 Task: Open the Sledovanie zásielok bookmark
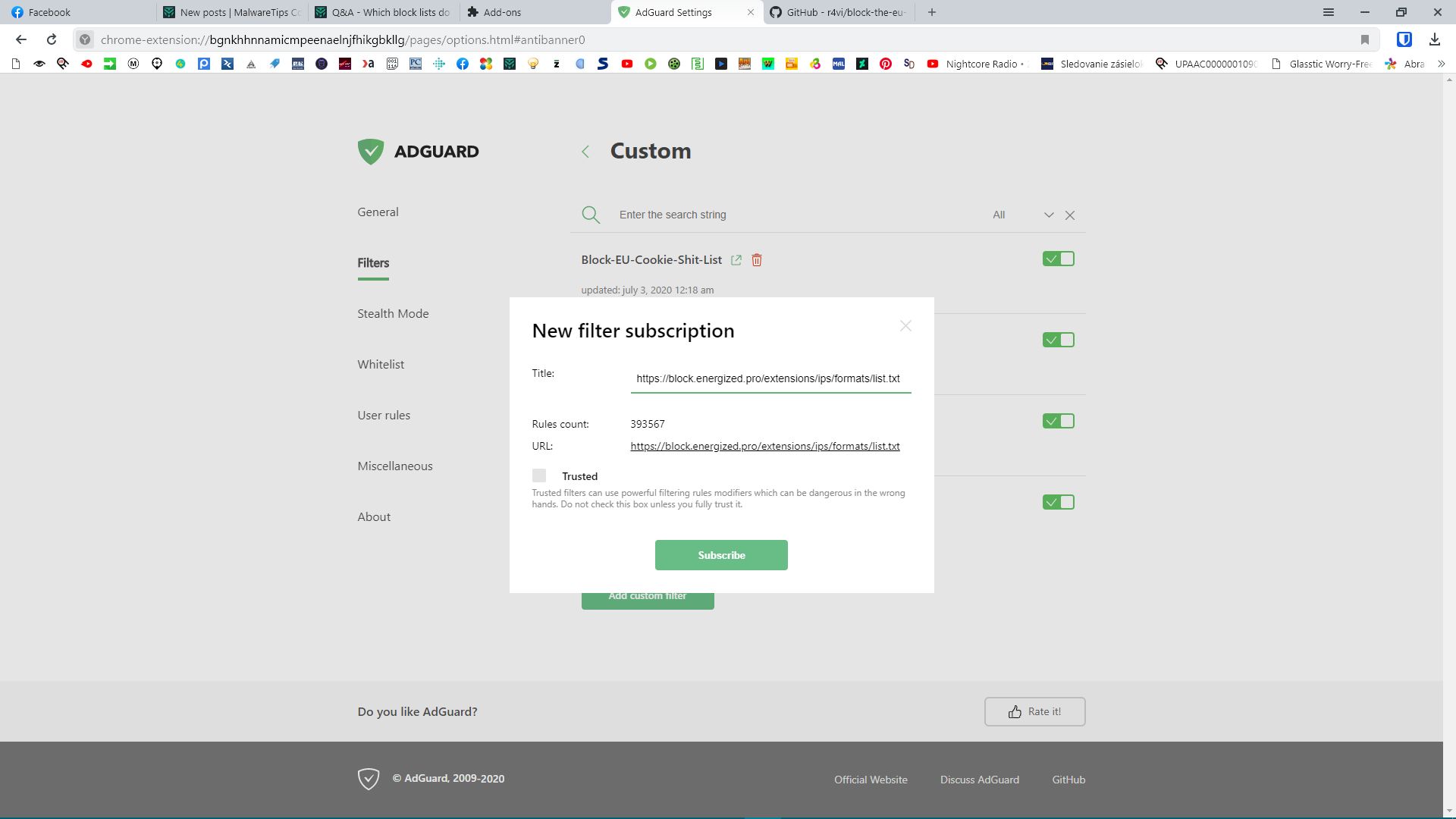coord(1091,64)
